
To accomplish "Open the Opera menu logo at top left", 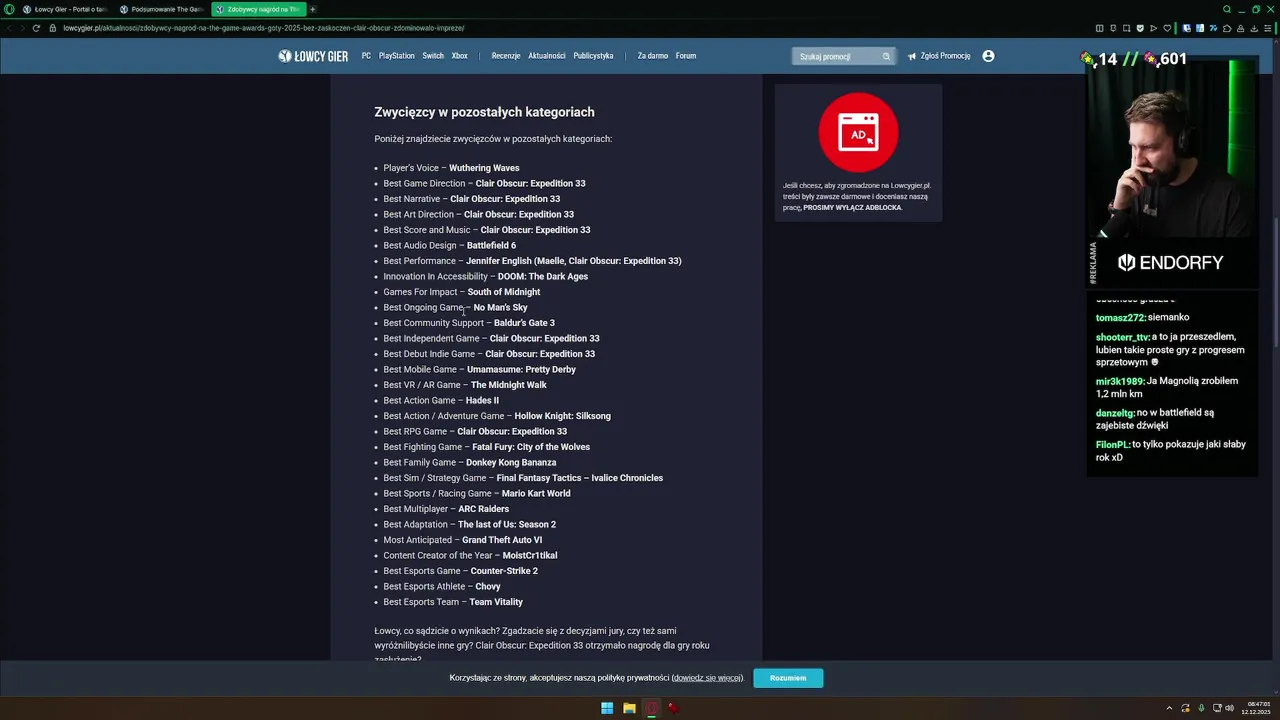I will point(10,9).
